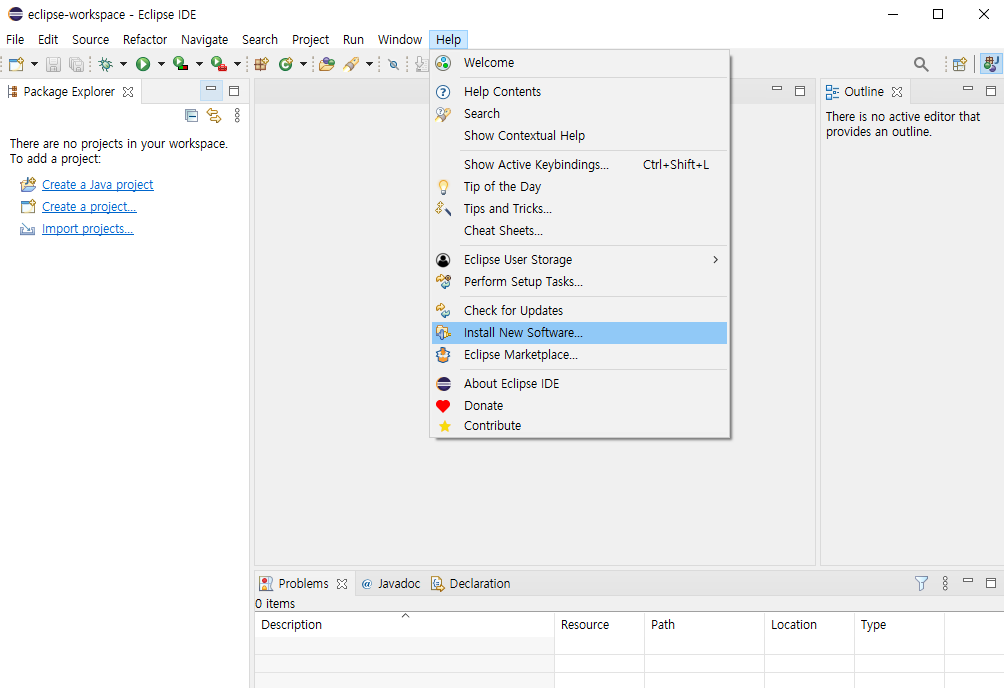Click Collapse All in Package Explorer

191,115
